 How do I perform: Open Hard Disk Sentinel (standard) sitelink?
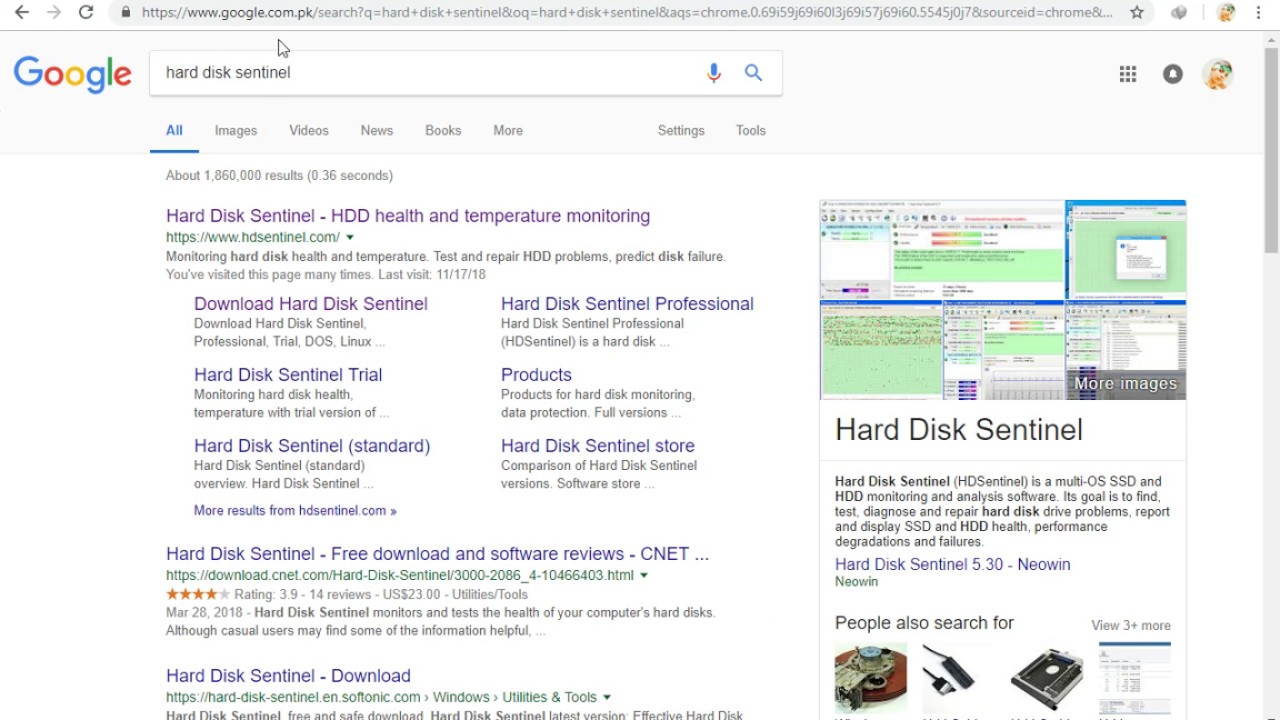point(312,446)
